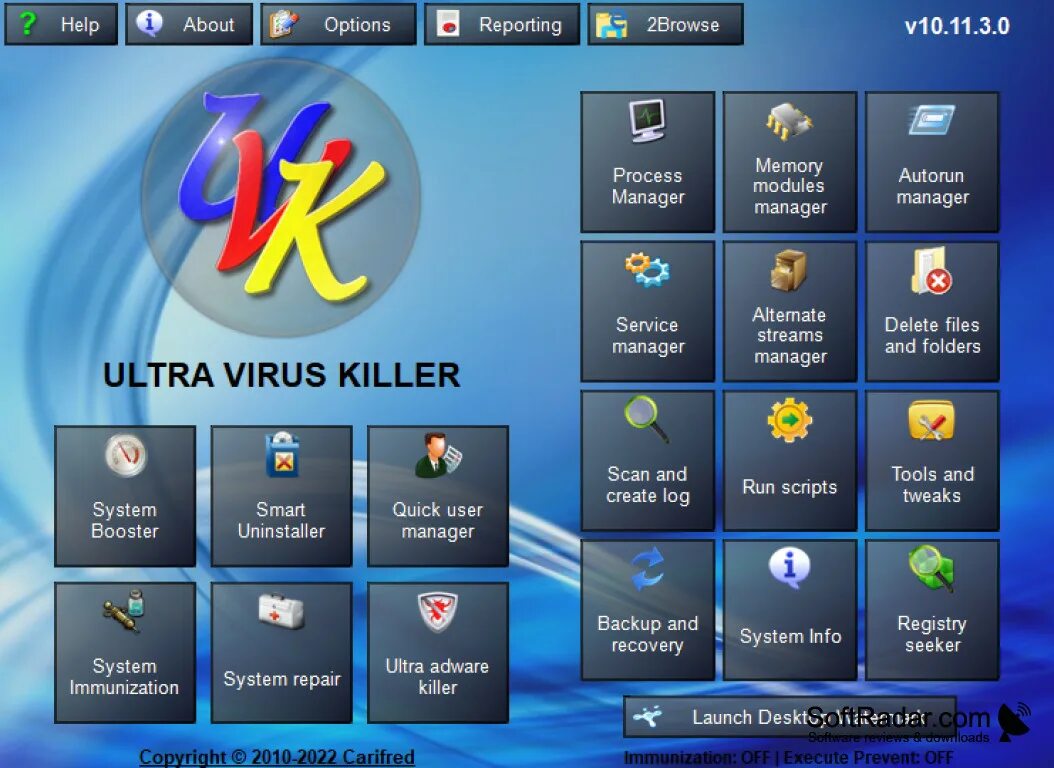Click the Immunization OFF status text
The height and width of the screenshot is (768, 1054).
[696, 757]
